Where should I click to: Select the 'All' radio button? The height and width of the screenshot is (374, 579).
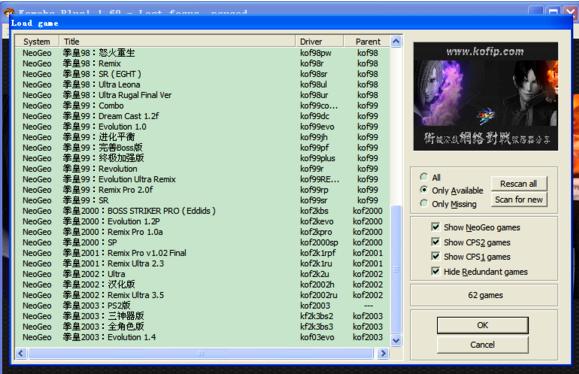424,177
